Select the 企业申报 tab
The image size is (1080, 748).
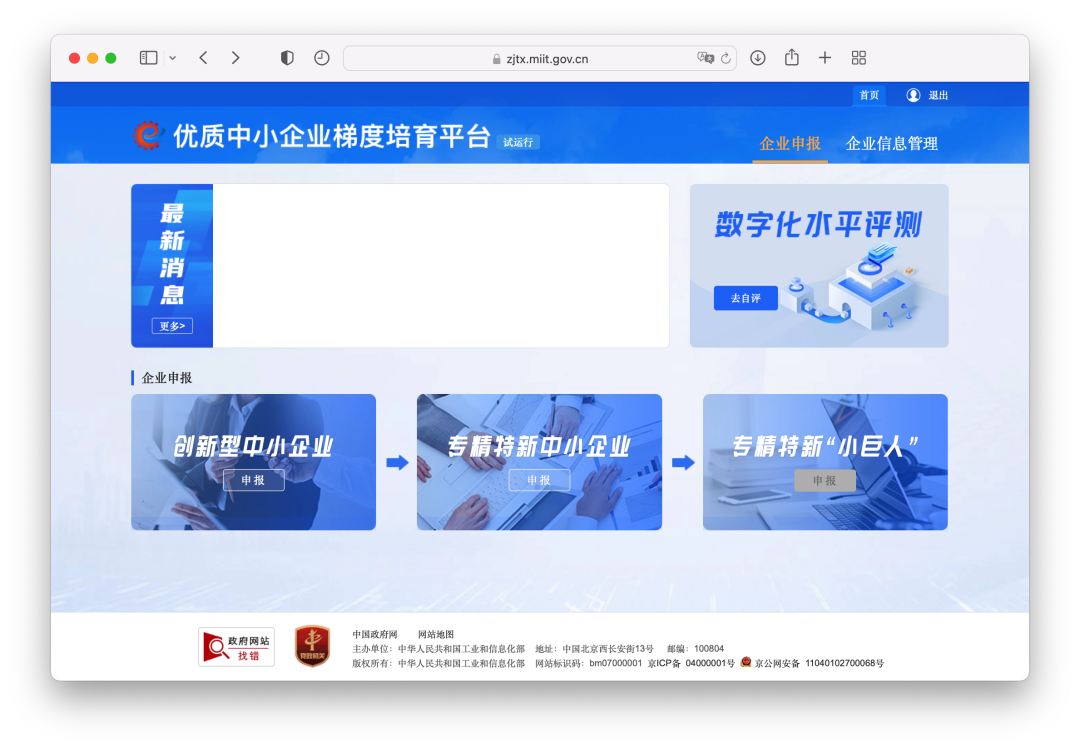pos(790,143)
